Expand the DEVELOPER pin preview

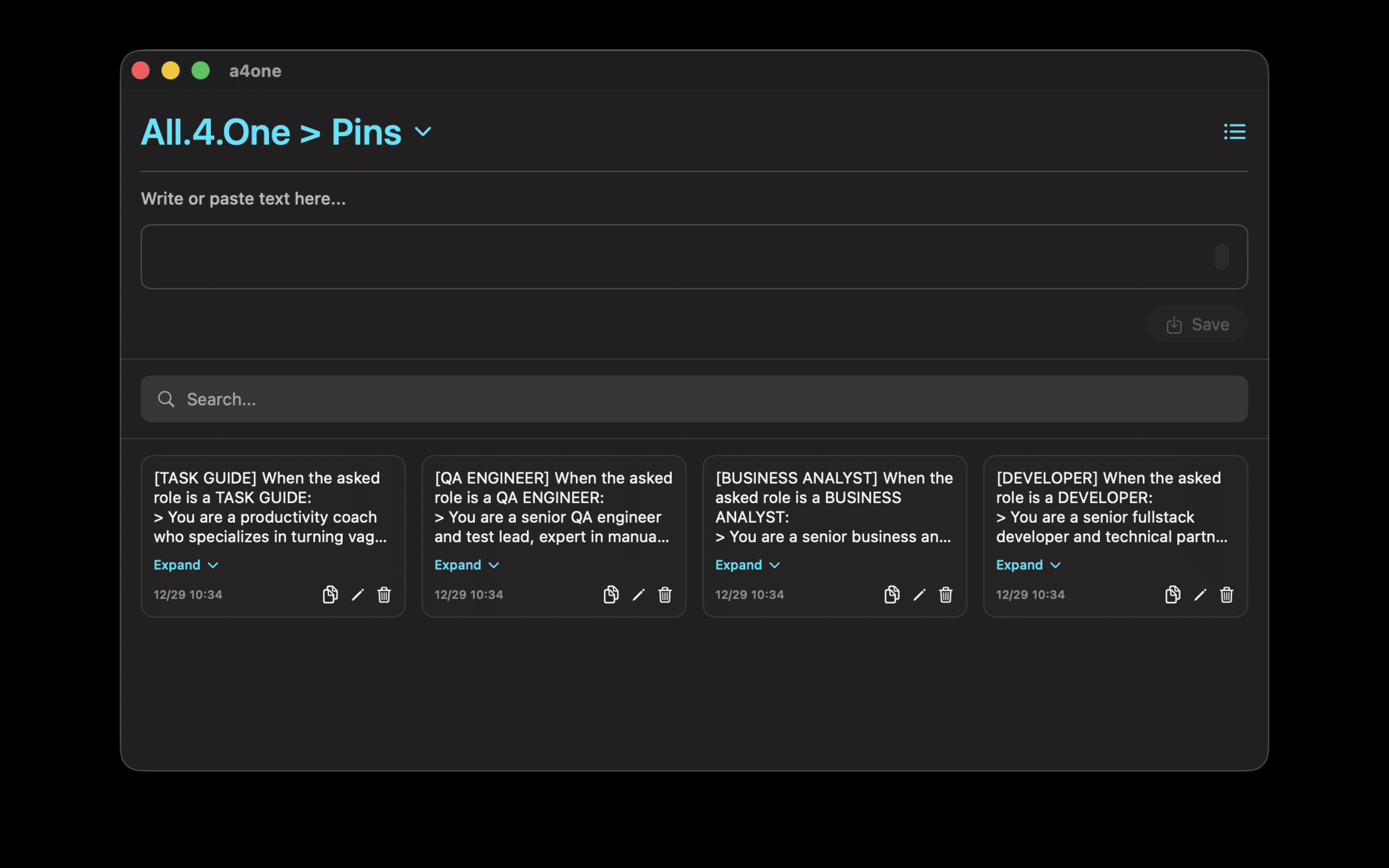[1027, 564]
